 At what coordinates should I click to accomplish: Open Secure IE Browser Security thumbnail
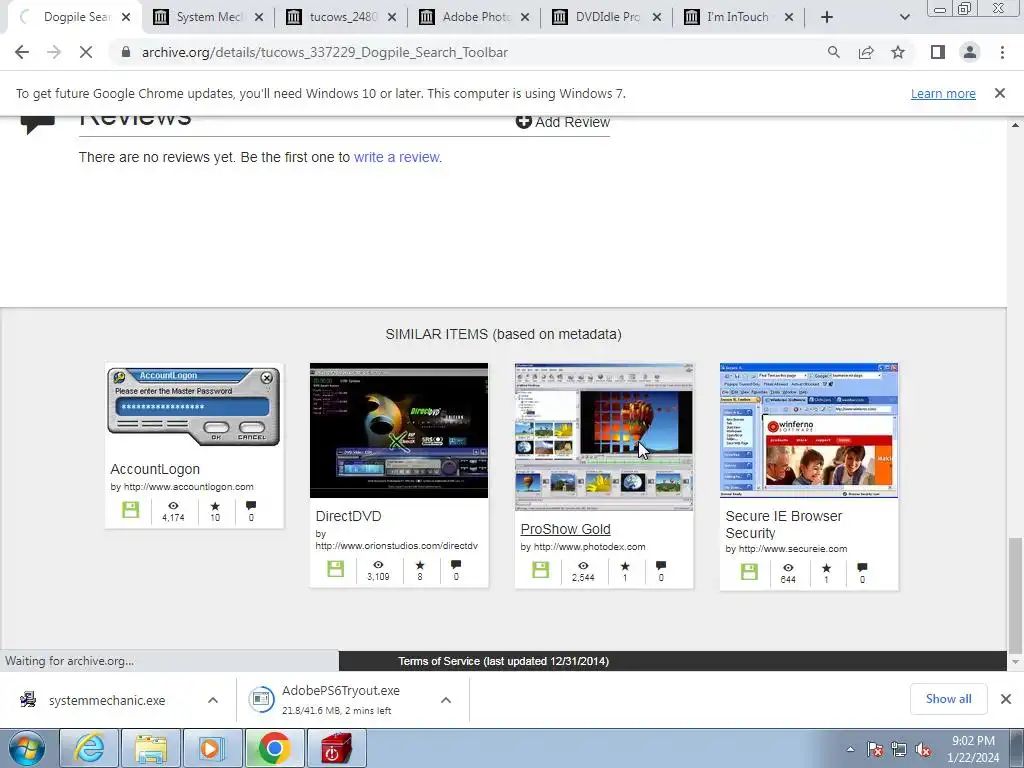click(x=809, y=430)
